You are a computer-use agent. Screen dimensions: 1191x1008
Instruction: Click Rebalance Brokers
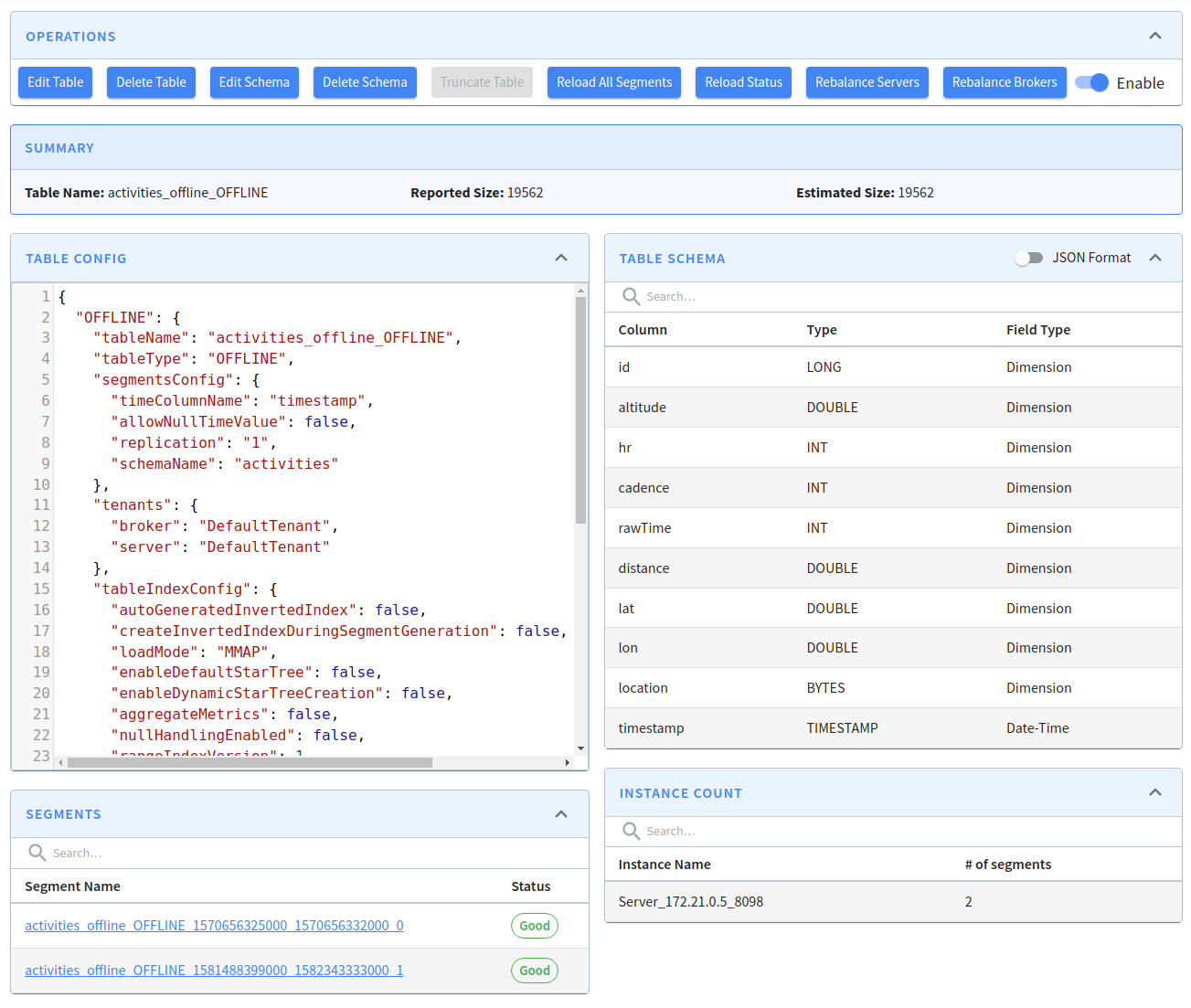[x=1005, y=82]
